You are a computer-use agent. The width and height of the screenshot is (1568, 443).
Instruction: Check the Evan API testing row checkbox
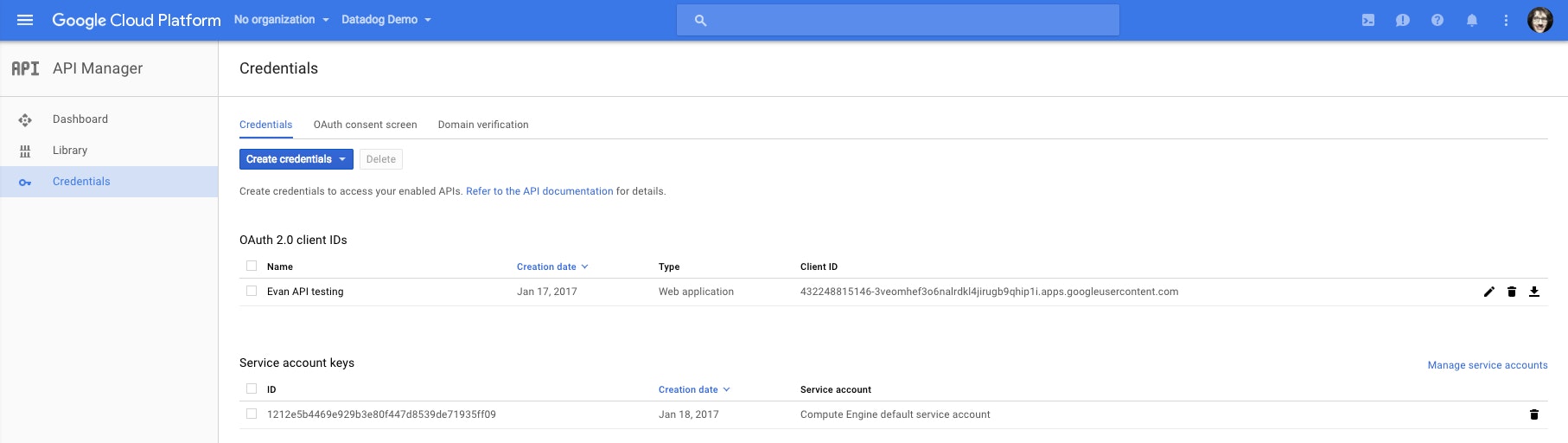(x=252, y=291)
